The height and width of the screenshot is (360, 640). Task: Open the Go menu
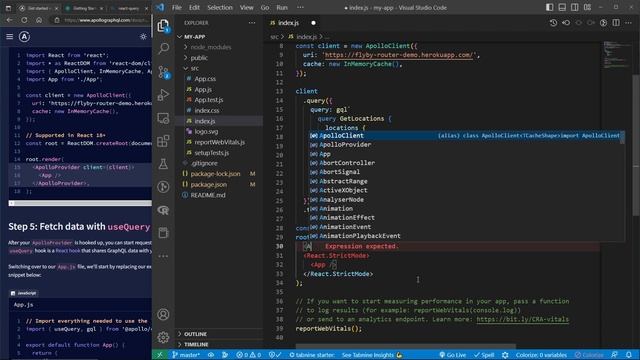coord(265,7)
